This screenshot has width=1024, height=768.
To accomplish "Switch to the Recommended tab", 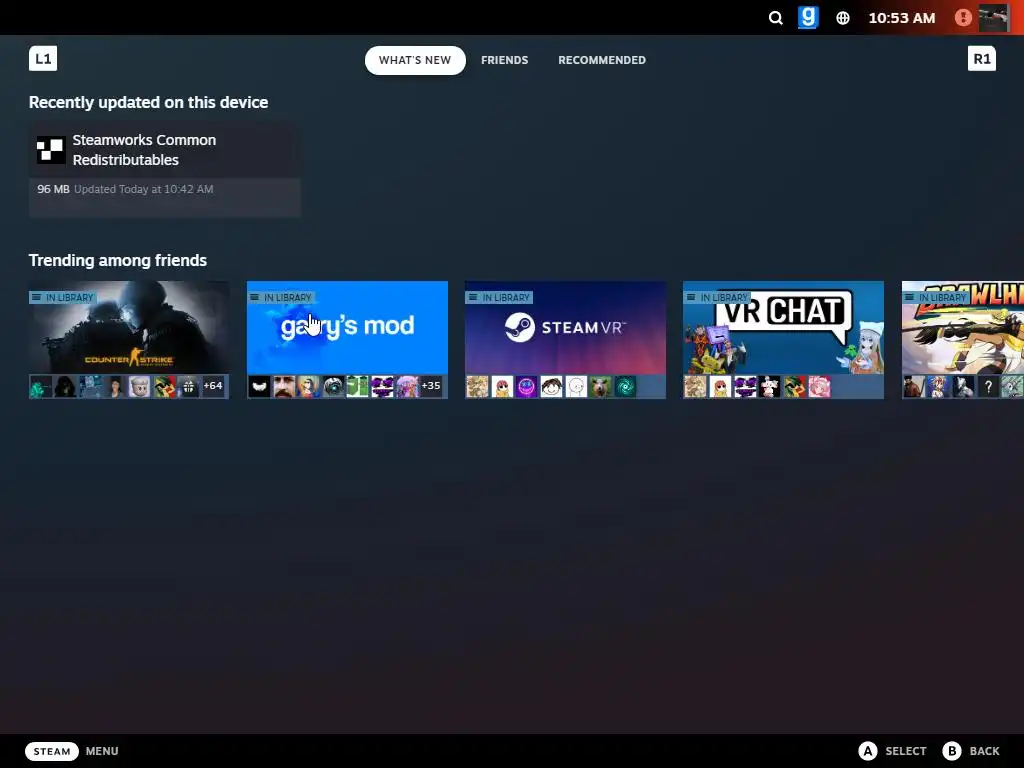I will 601,60.
